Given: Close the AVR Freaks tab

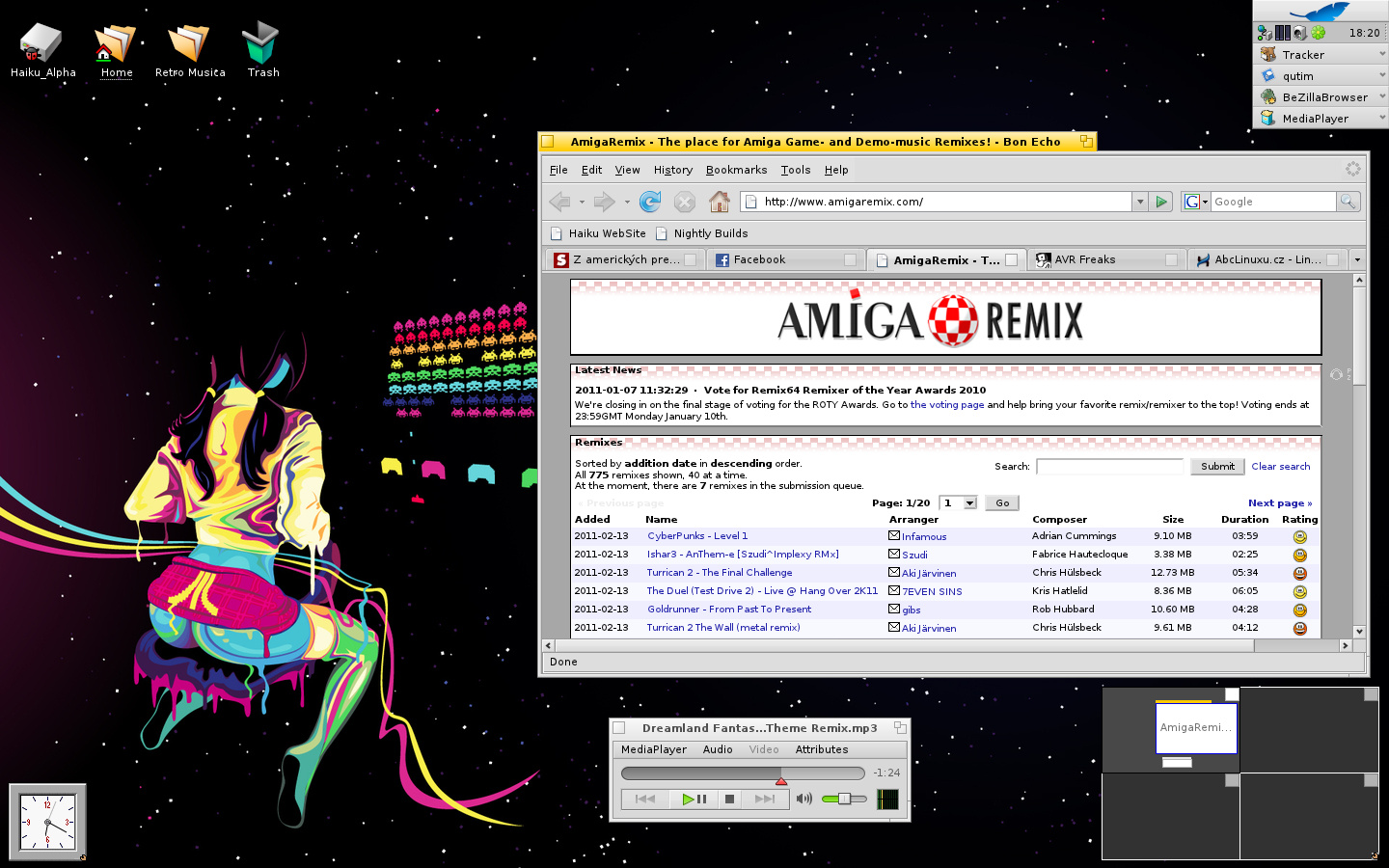Looking at the screenshot, I should [x=1171, y=259].
